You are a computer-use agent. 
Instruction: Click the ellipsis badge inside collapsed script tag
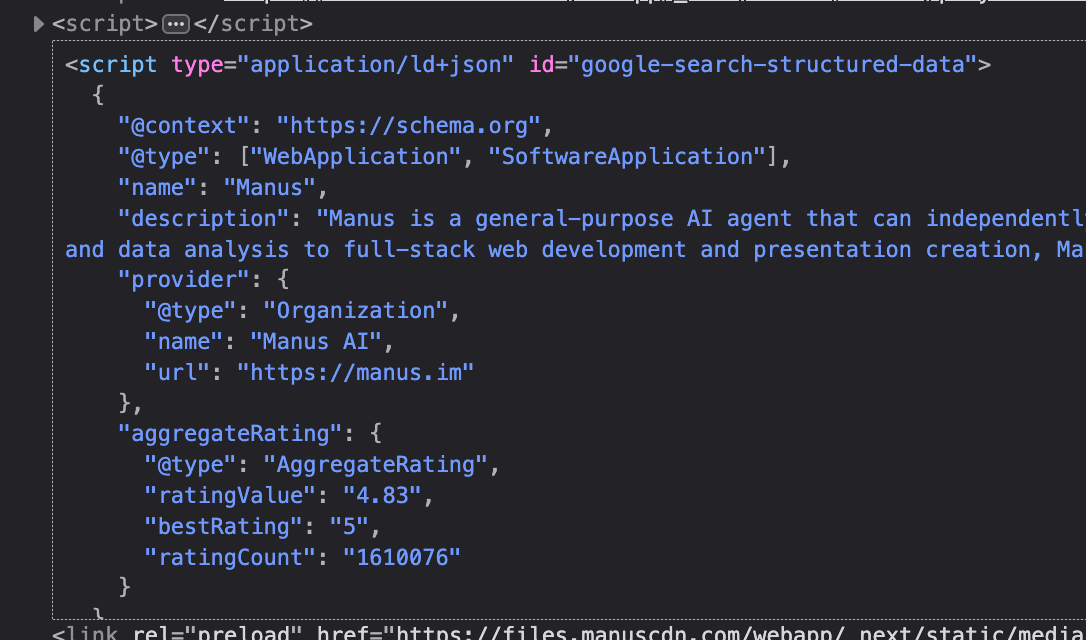[176, 24]
